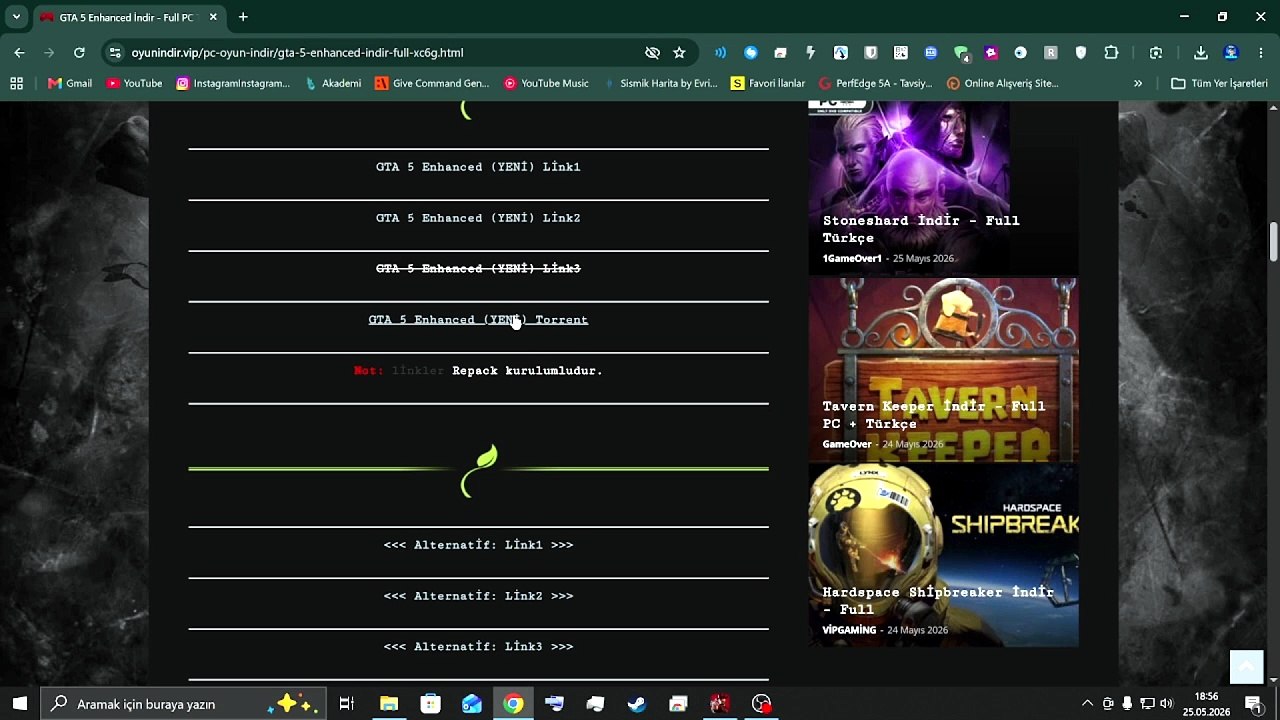
Task: Reload the current page
Action: pyautogui.click(x=79, y=53)
